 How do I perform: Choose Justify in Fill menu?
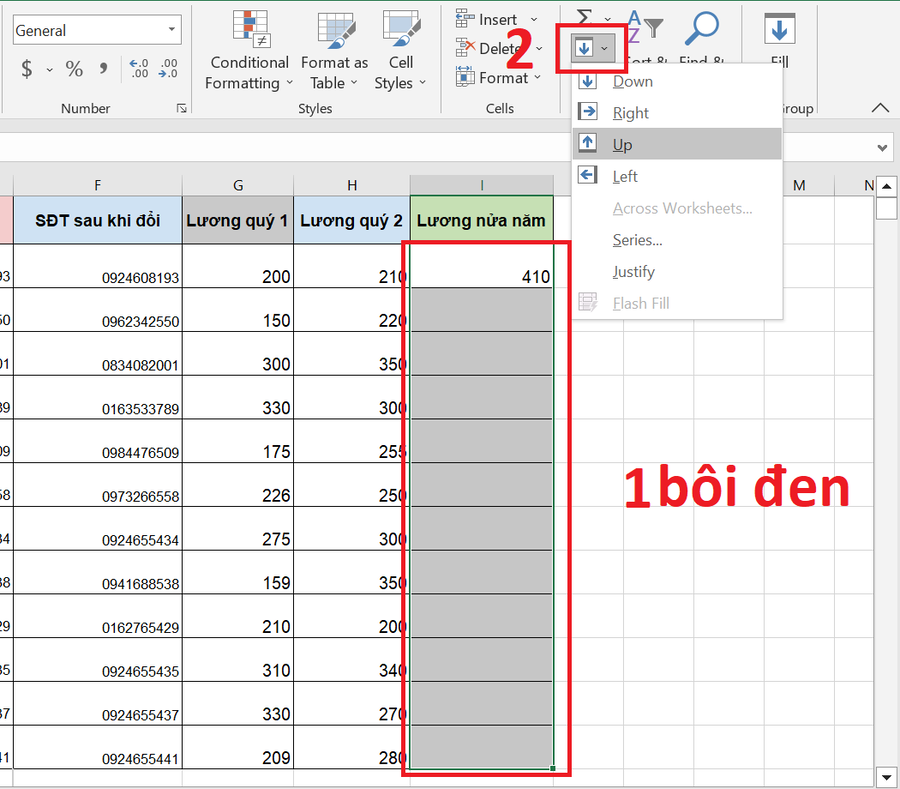click(677, 271)
